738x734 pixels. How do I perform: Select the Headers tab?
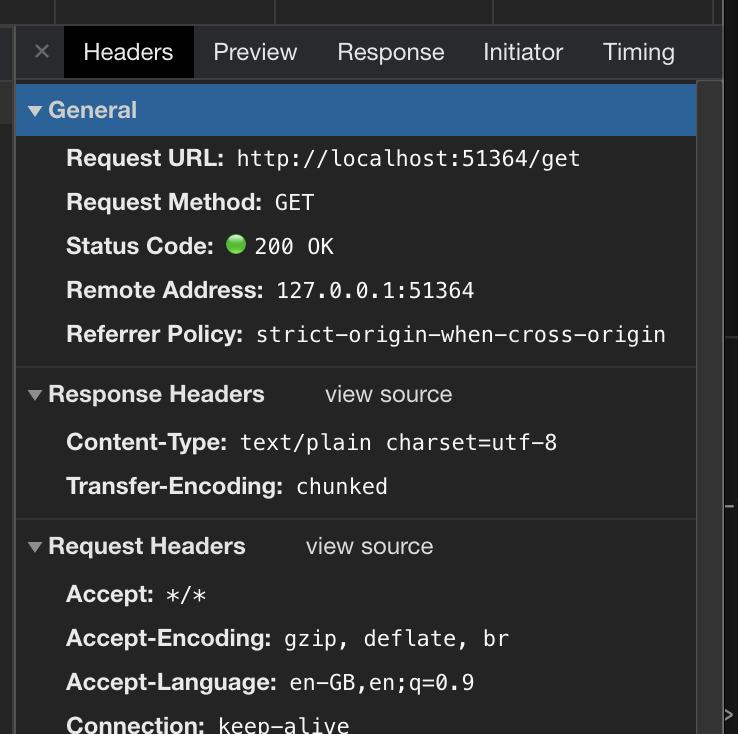[x=128, y=52]
